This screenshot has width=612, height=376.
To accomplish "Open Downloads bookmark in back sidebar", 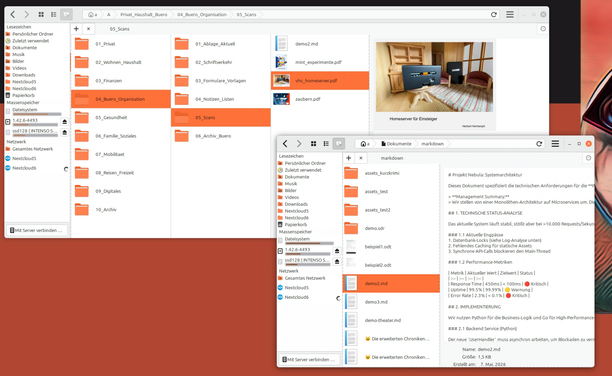I will point(23,75).
